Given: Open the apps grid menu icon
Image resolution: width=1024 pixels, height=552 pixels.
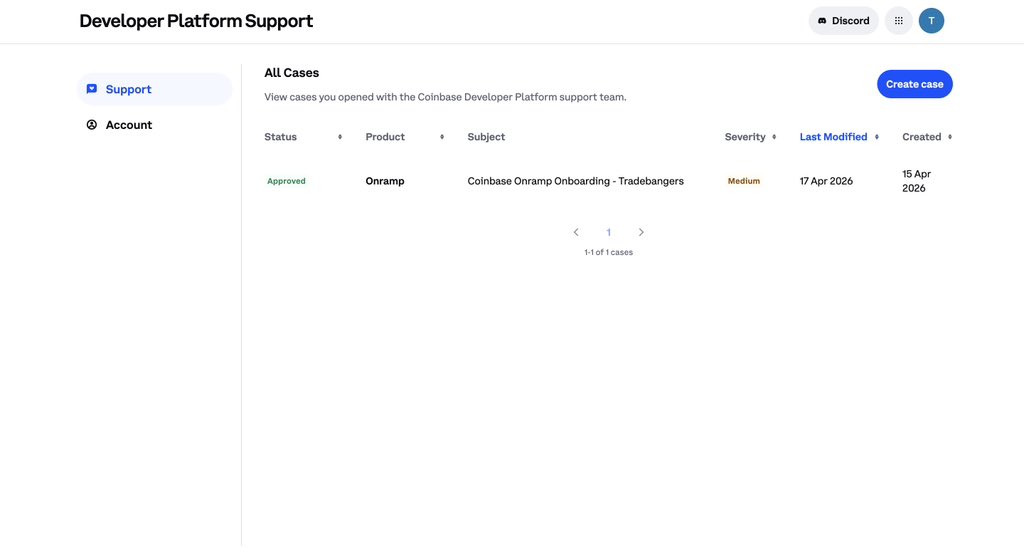Looking at the screenshot, I should (899, 21).
